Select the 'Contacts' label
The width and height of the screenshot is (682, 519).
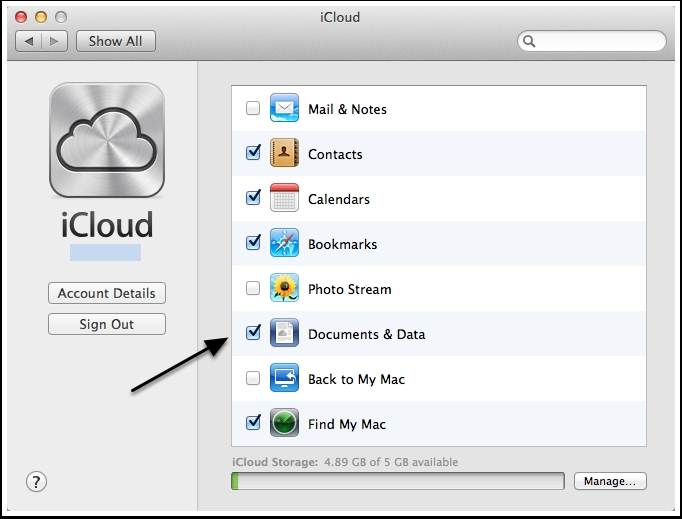tap(335, 154)
